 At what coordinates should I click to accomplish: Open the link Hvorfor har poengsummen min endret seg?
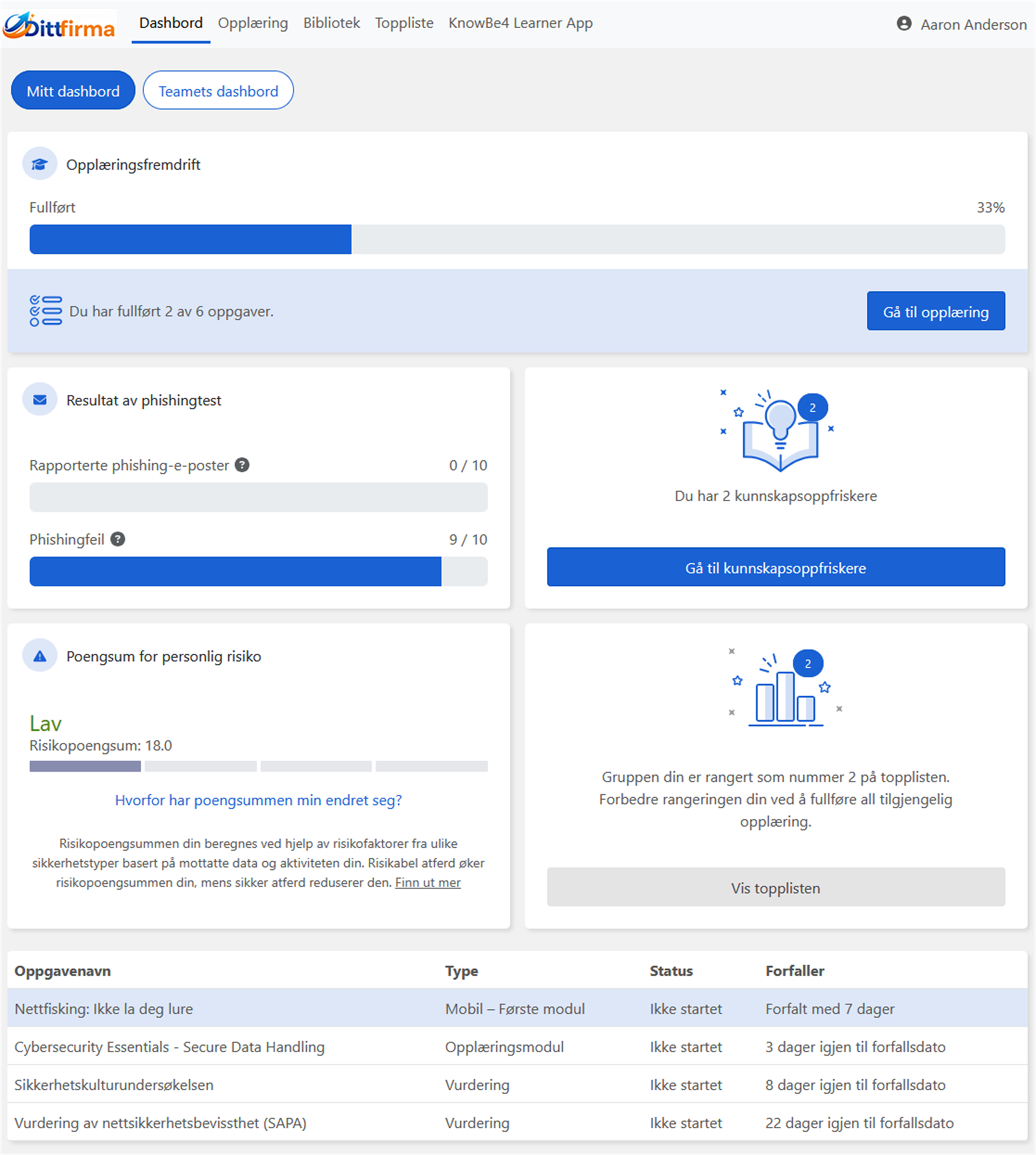point(258,800)
